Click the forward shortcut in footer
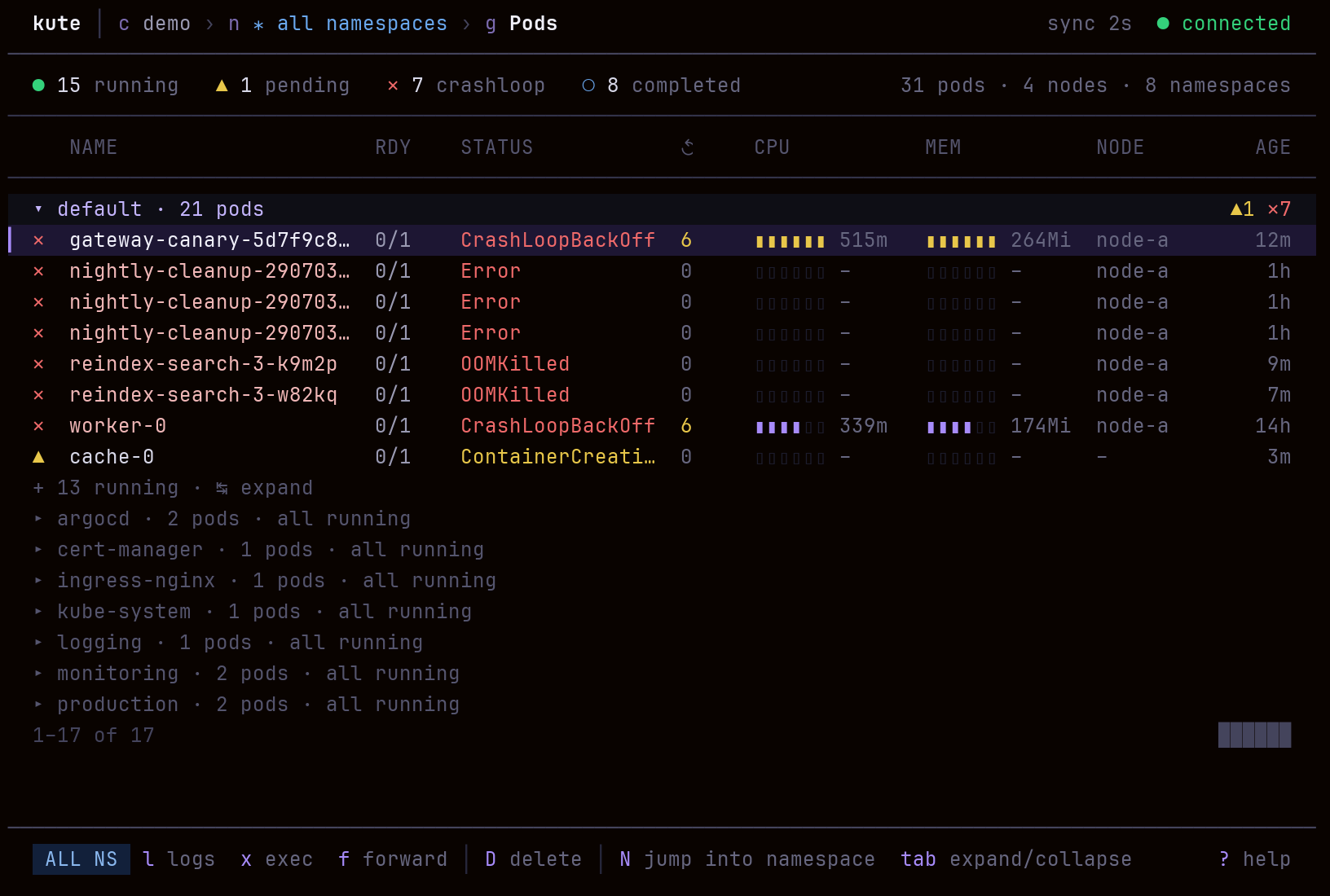 pyautogui.click(x=393, y=859)
